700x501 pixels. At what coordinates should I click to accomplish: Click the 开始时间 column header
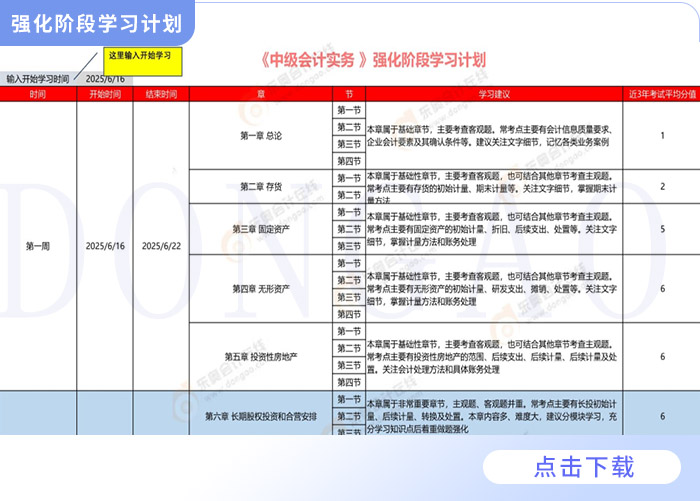point(104,94)
